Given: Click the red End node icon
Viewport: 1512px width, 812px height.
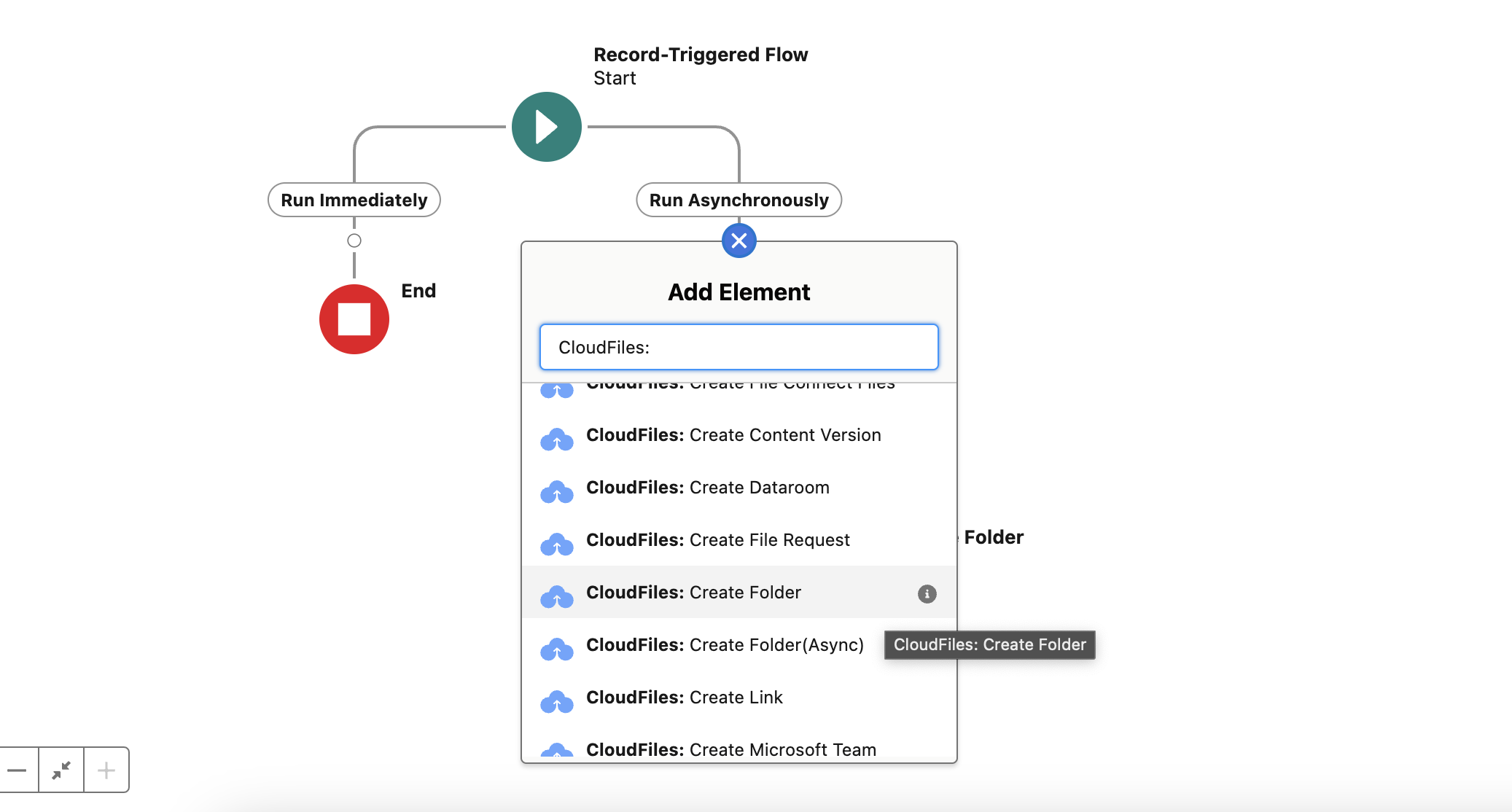Looking at the screenshot, I should [354, 319].
